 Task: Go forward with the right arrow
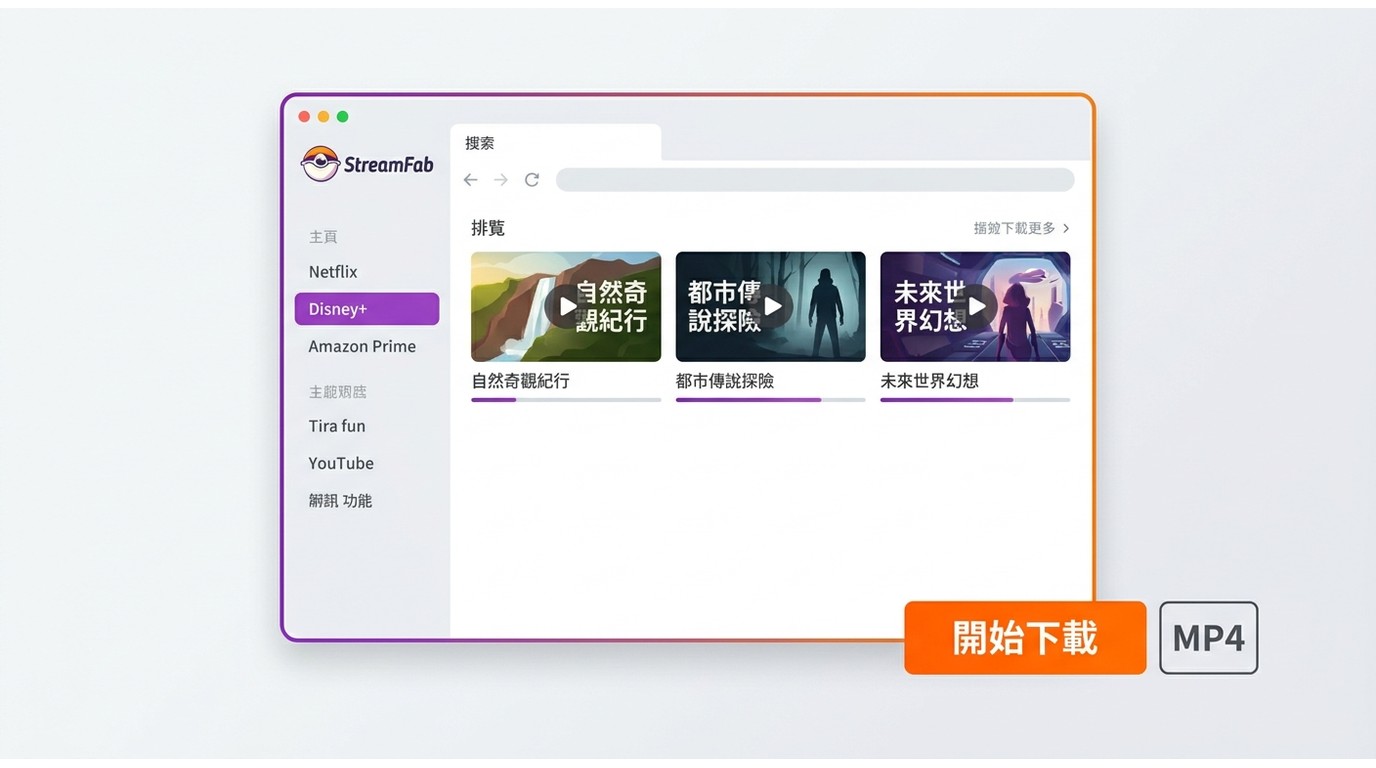coord(501,180)
